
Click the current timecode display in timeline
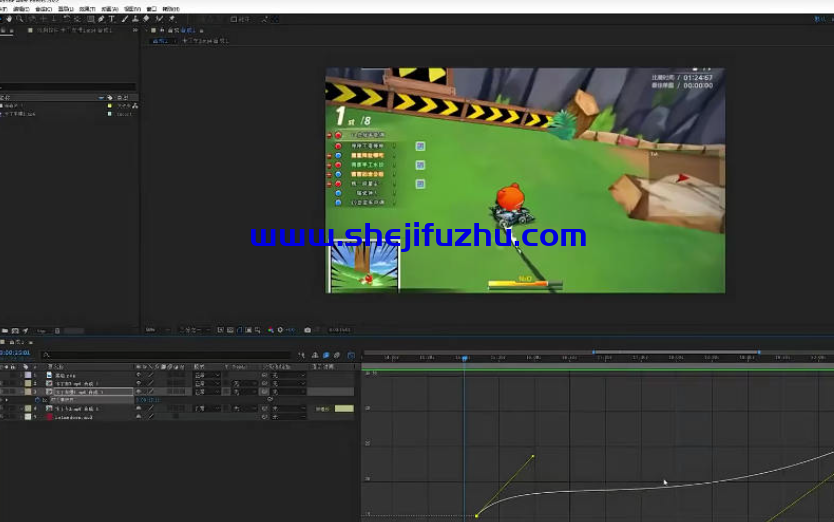(15, 352)
